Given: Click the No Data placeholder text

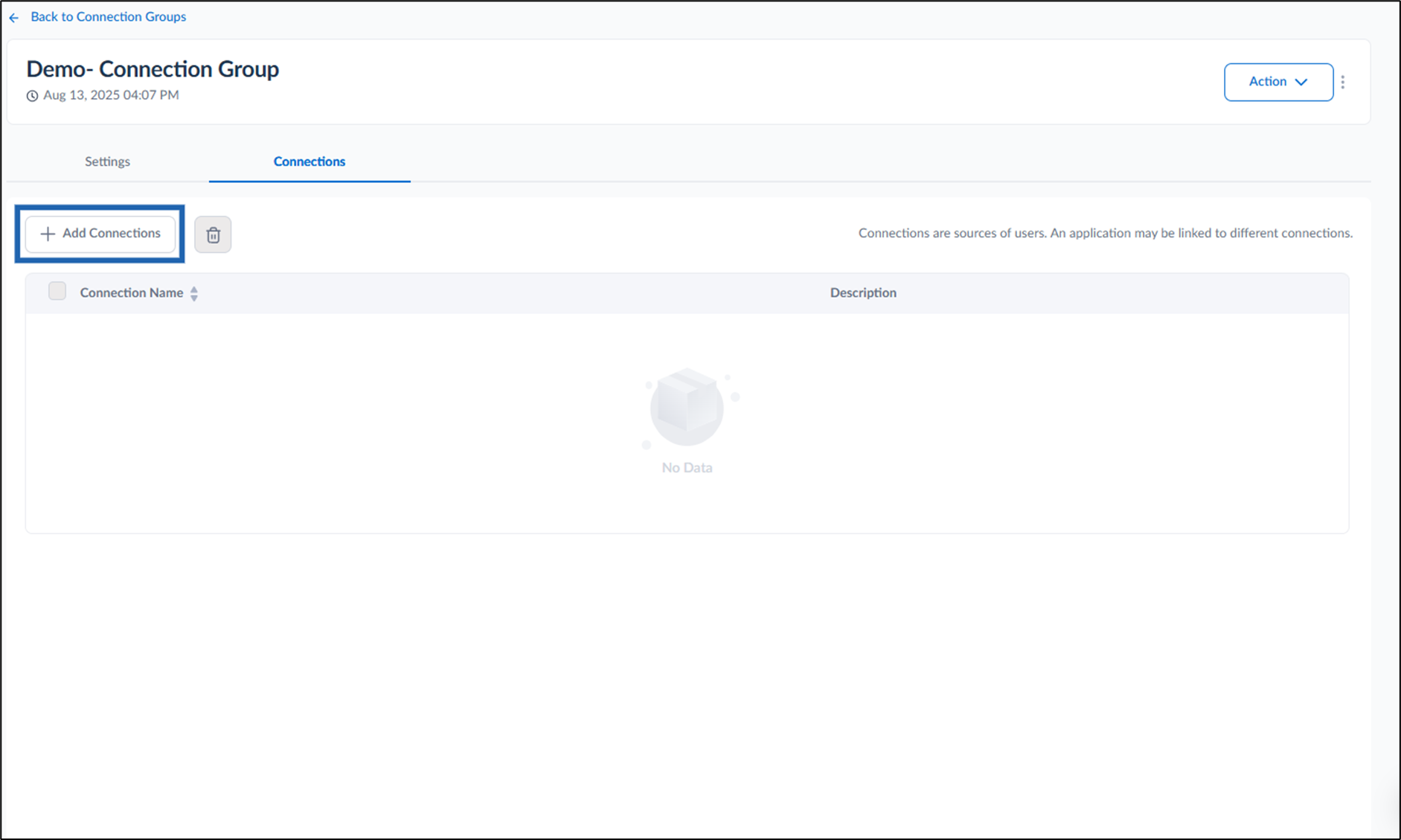Looking at the screenshot, I should coord(687,467).
